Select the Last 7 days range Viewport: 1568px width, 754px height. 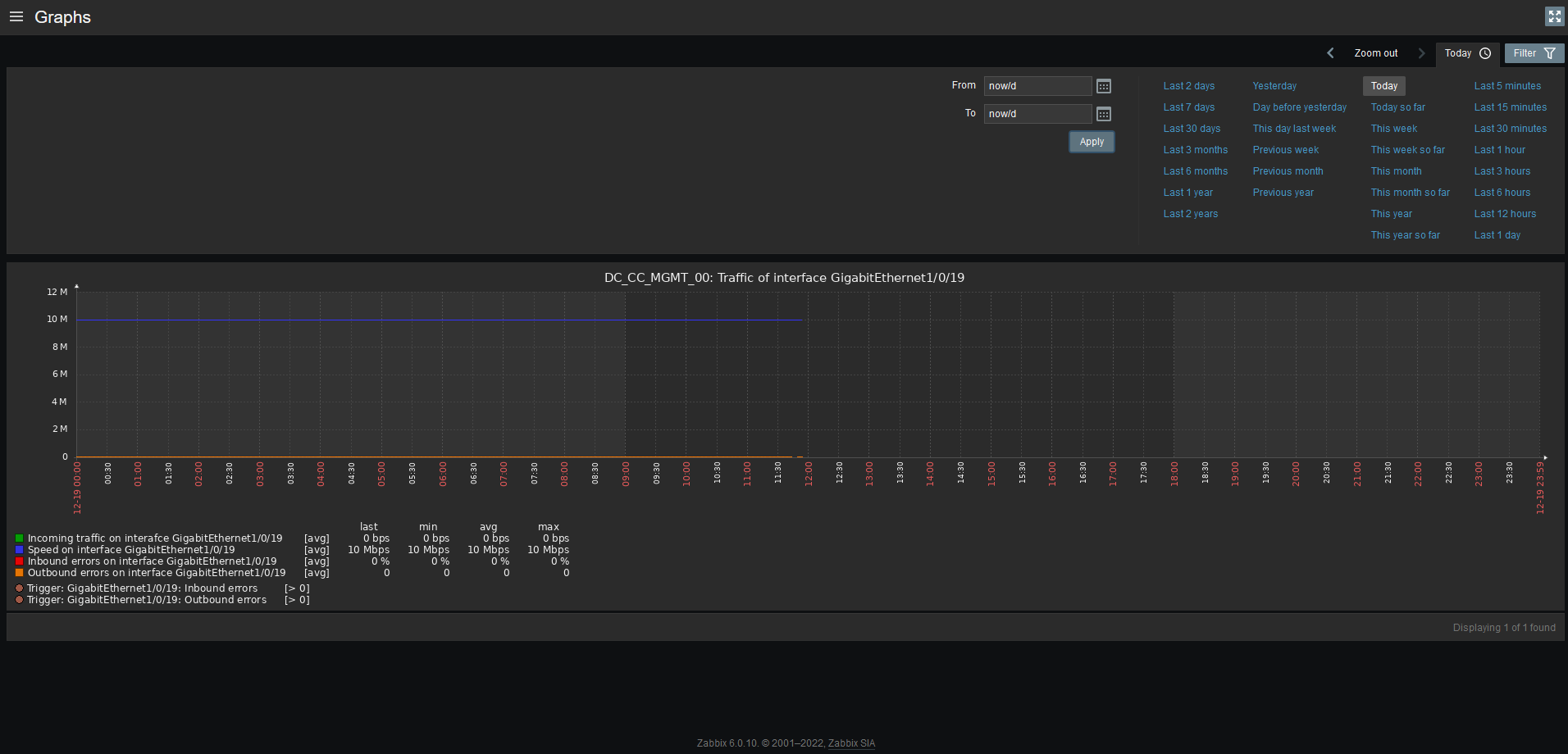(x=1188, y=107)
